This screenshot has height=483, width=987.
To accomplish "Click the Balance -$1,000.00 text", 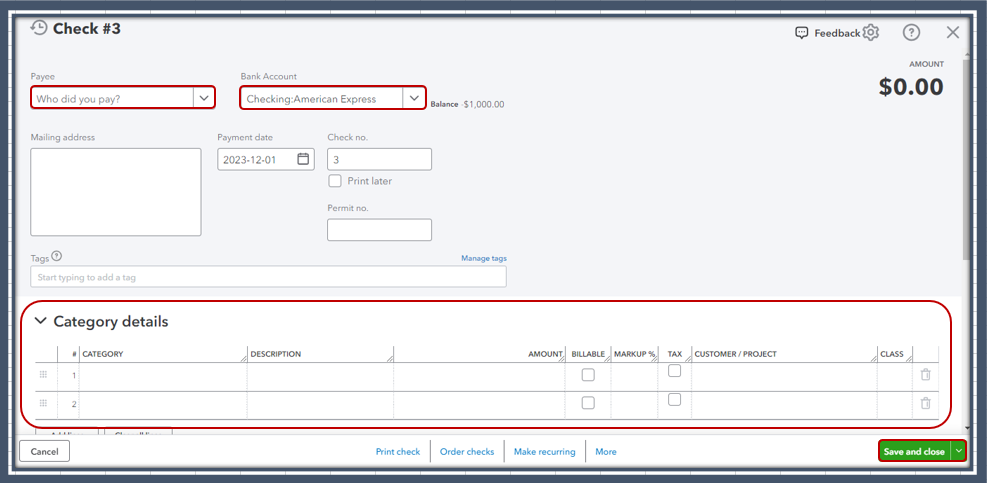I will click(467, 105).
